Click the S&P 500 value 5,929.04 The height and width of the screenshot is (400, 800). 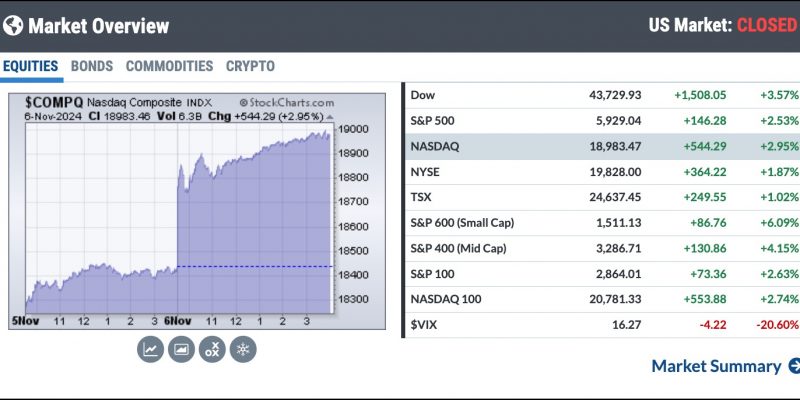tap(618, 121)
